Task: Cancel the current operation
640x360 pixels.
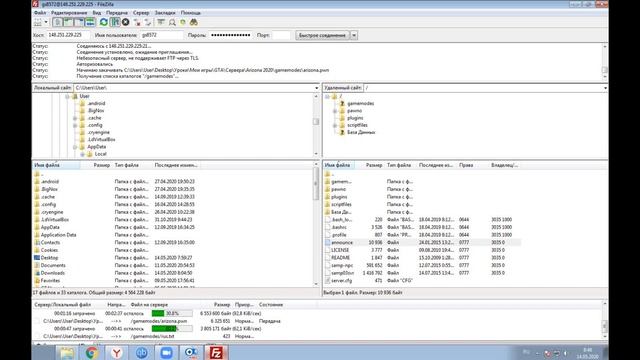Action: coord(126,22)
